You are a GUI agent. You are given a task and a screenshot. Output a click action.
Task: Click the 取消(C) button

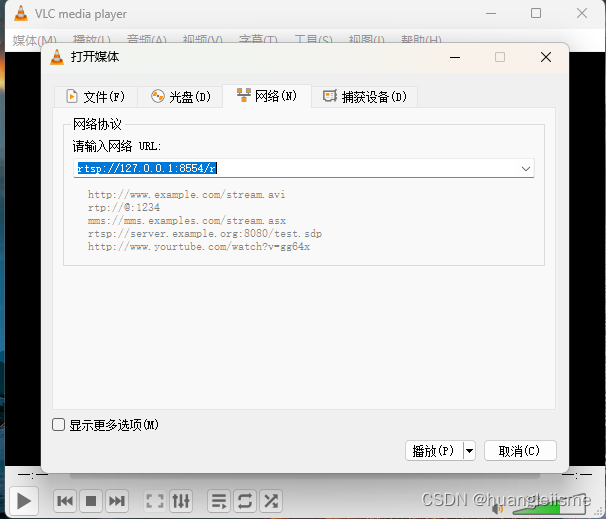(x=520, y=451)
